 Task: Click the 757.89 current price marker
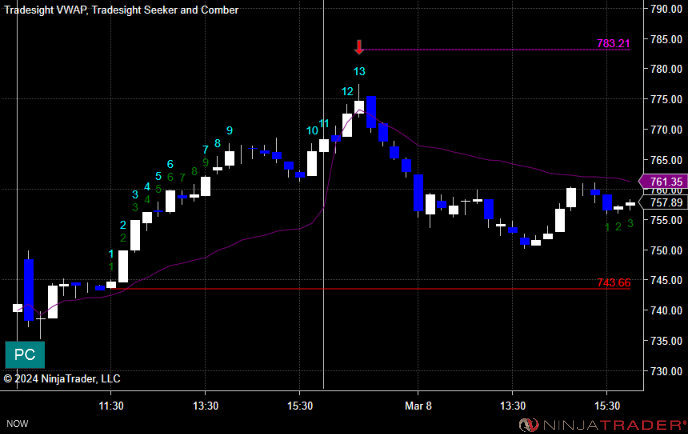click(663, 202)
